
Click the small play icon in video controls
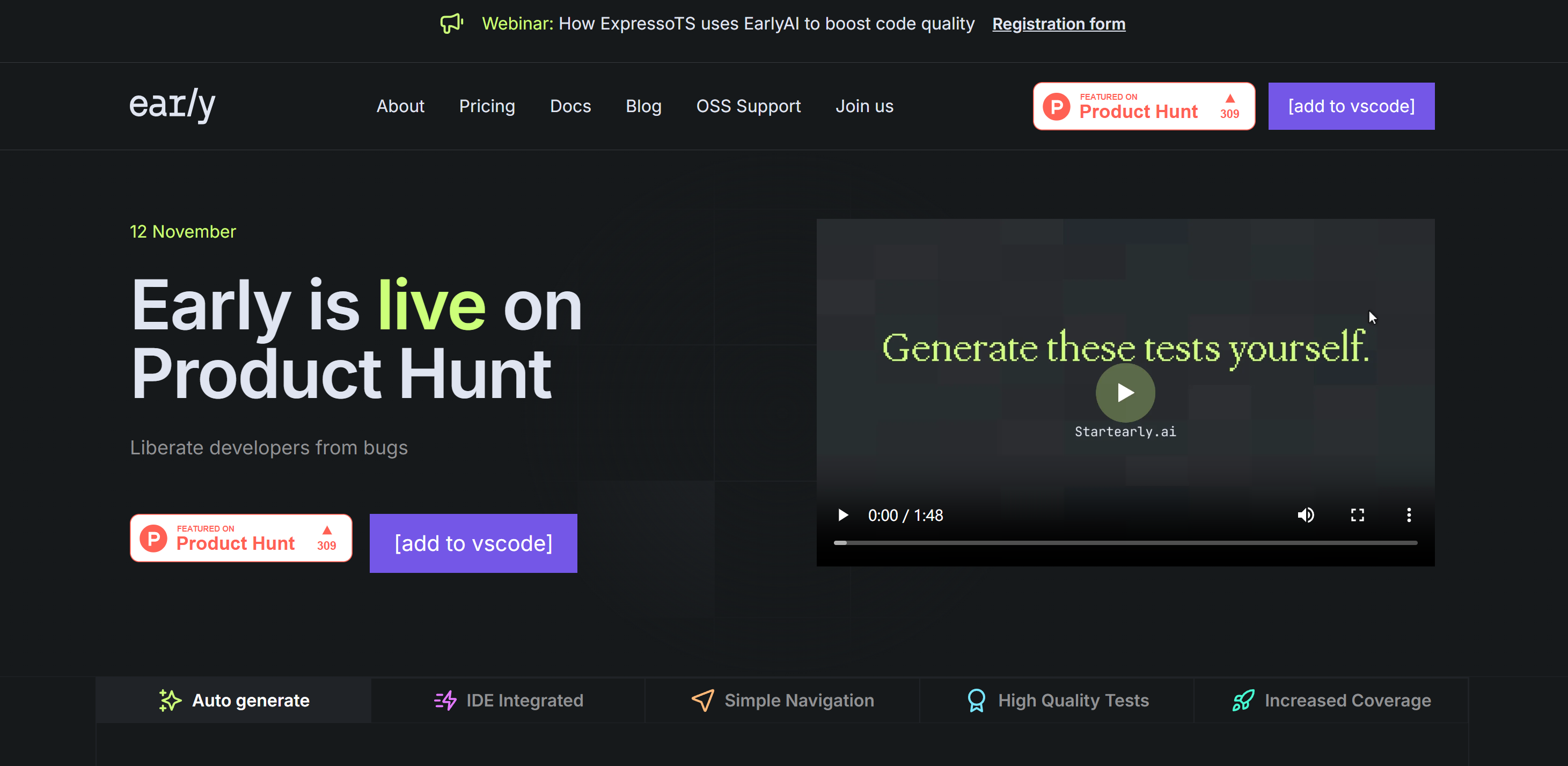tap(842, 515)
